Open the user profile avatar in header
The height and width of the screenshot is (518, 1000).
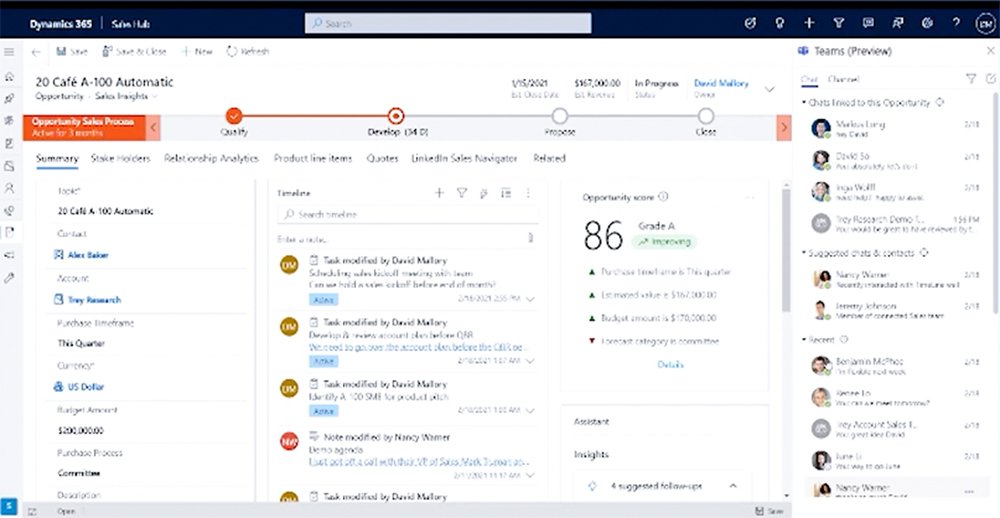click(x=984, y=24)
